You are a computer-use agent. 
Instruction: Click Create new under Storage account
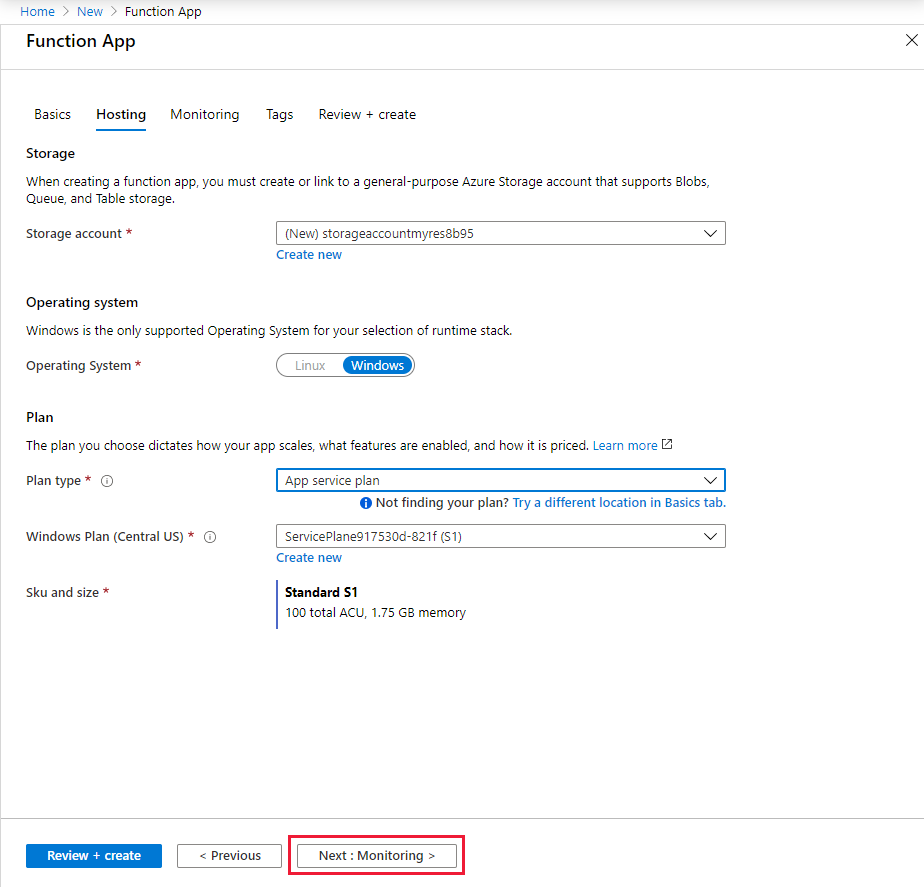coord(309,255)
